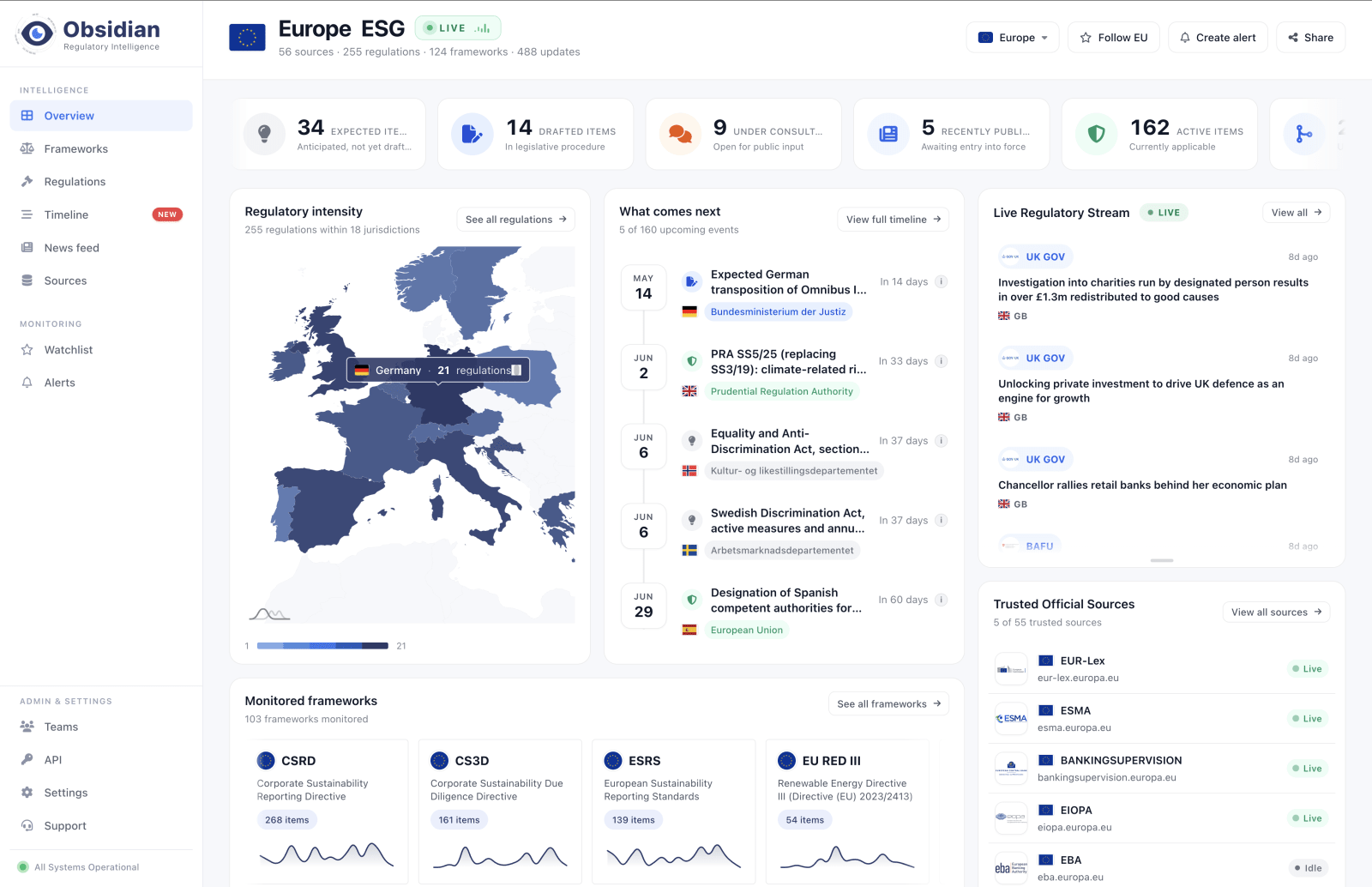Click the Support headset icon
The width and height of the screenshot is (1372, 887).
point(27,826)
